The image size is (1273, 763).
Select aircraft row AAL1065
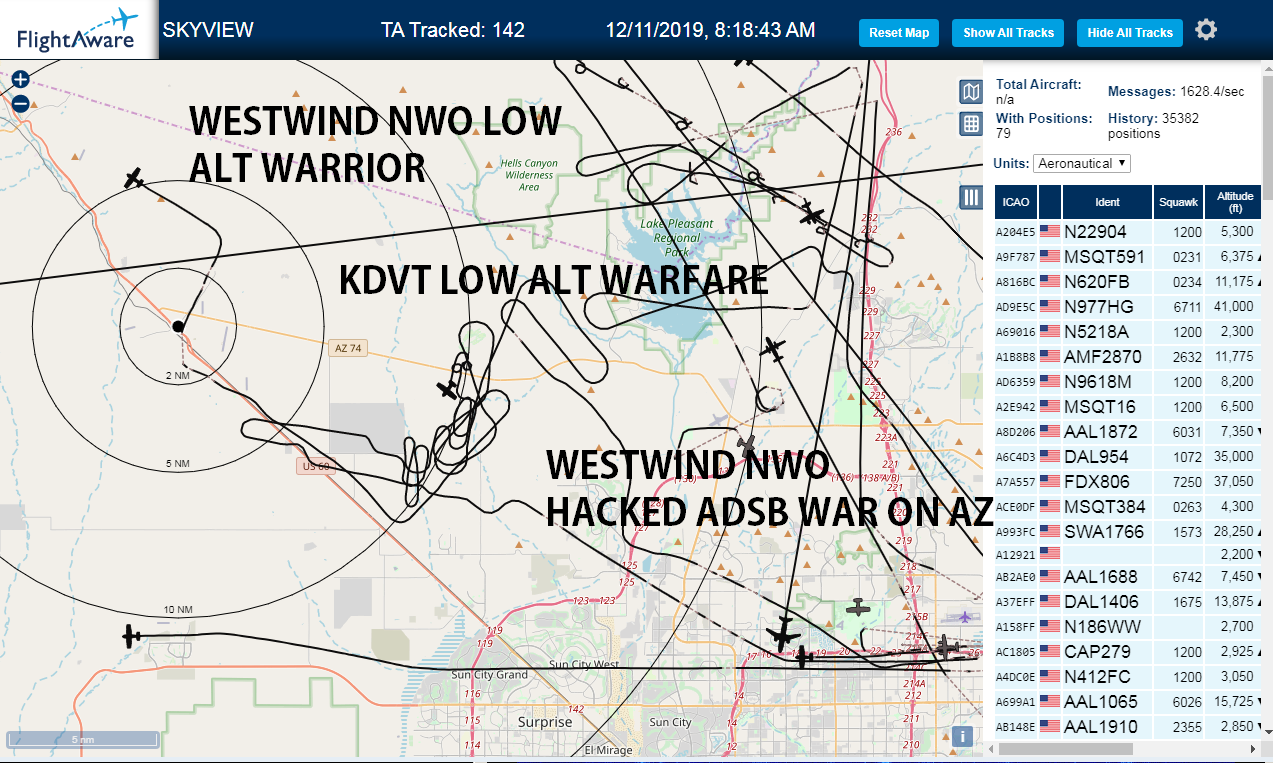[1129, 702]
